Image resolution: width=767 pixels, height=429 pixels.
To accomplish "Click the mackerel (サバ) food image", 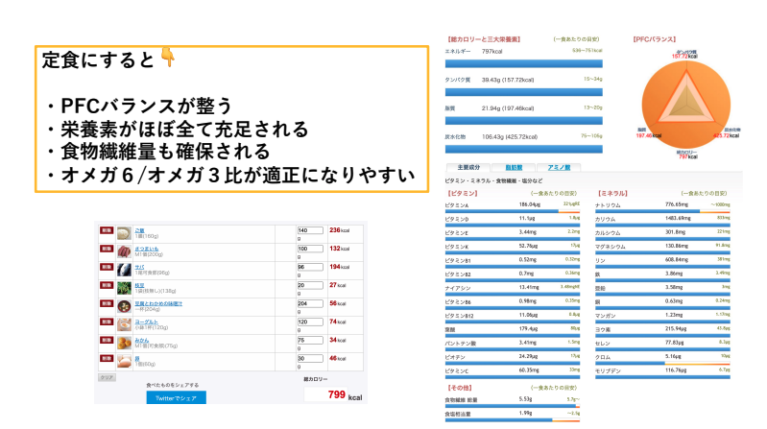I will pyautogui.click(x=123, y=267).
